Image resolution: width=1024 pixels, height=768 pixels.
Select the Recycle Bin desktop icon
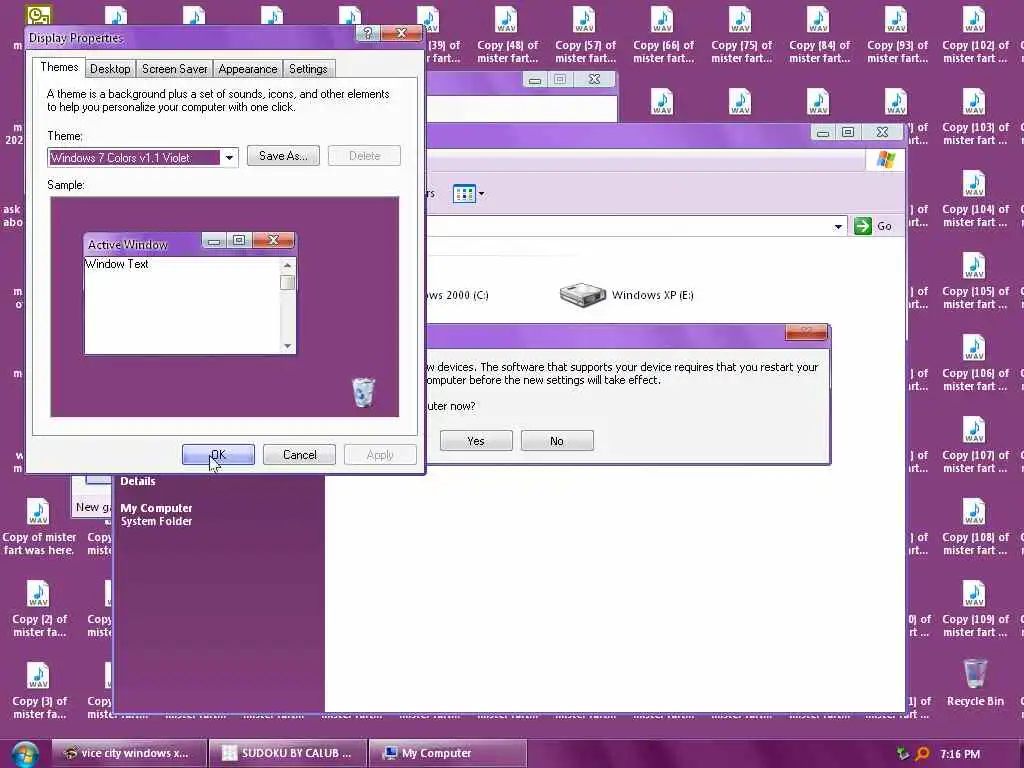(975, 682)
